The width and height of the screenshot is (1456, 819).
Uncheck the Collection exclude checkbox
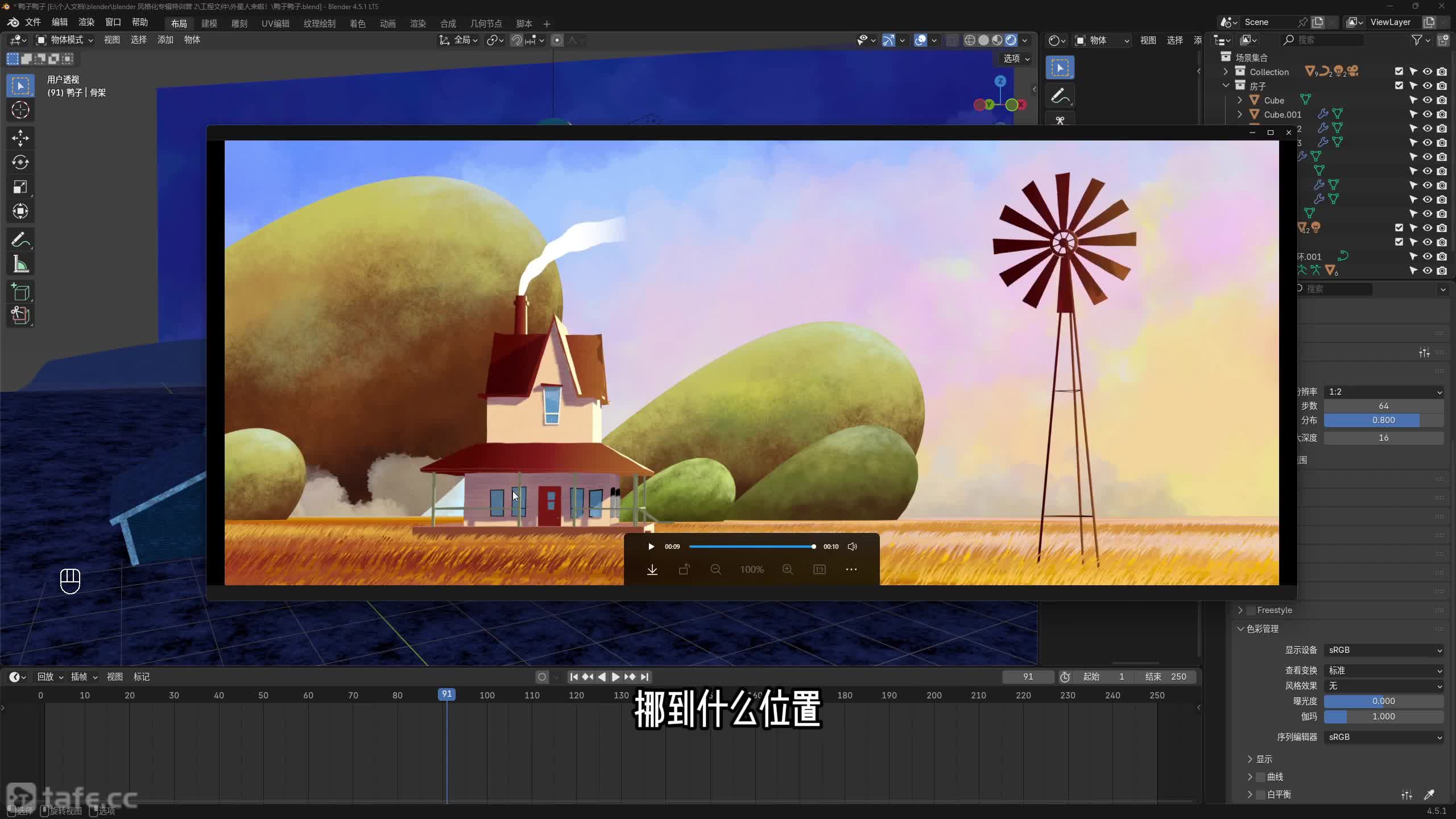click(x=1399, y=72)
